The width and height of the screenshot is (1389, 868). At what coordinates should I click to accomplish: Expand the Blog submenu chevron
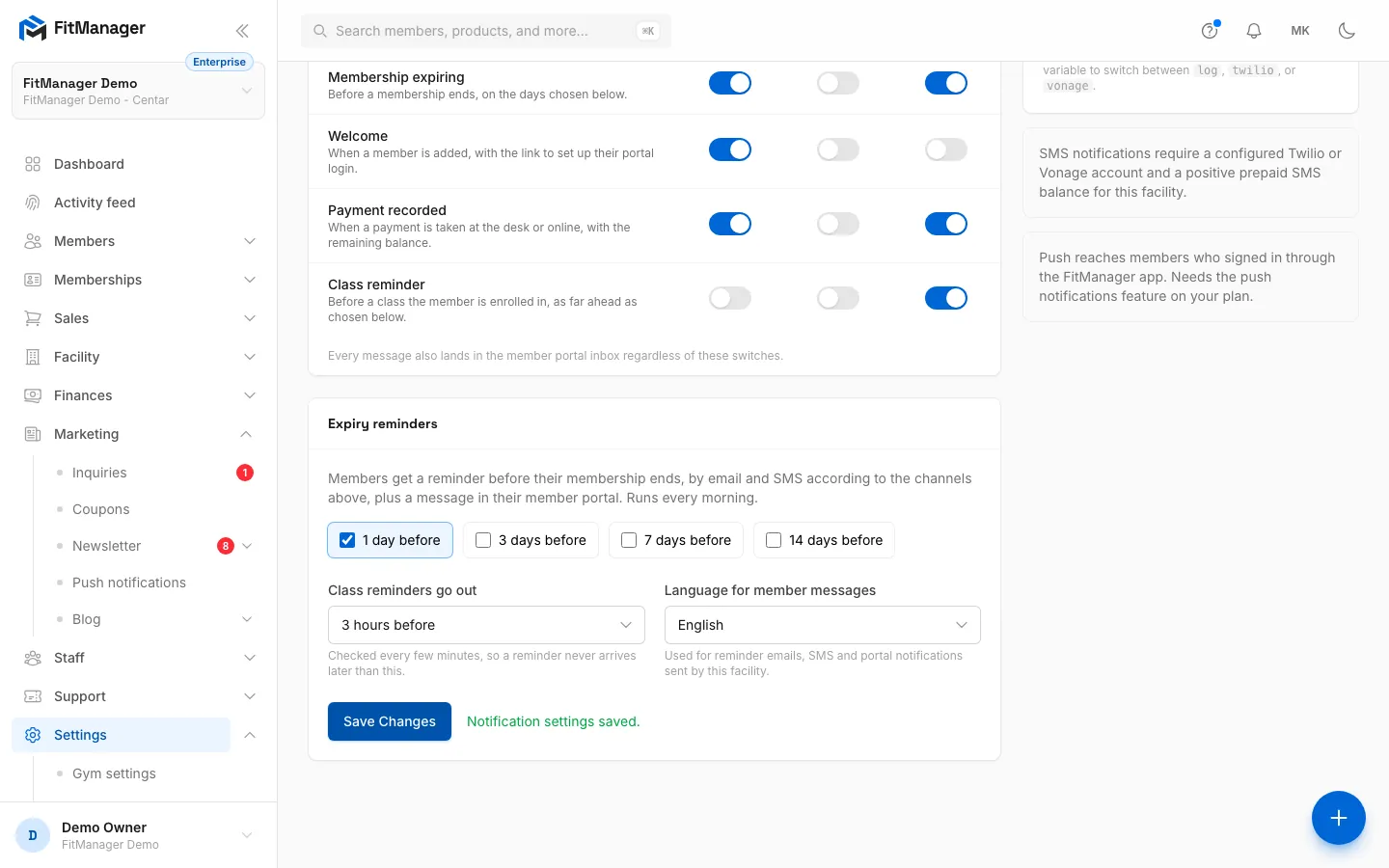247,619
